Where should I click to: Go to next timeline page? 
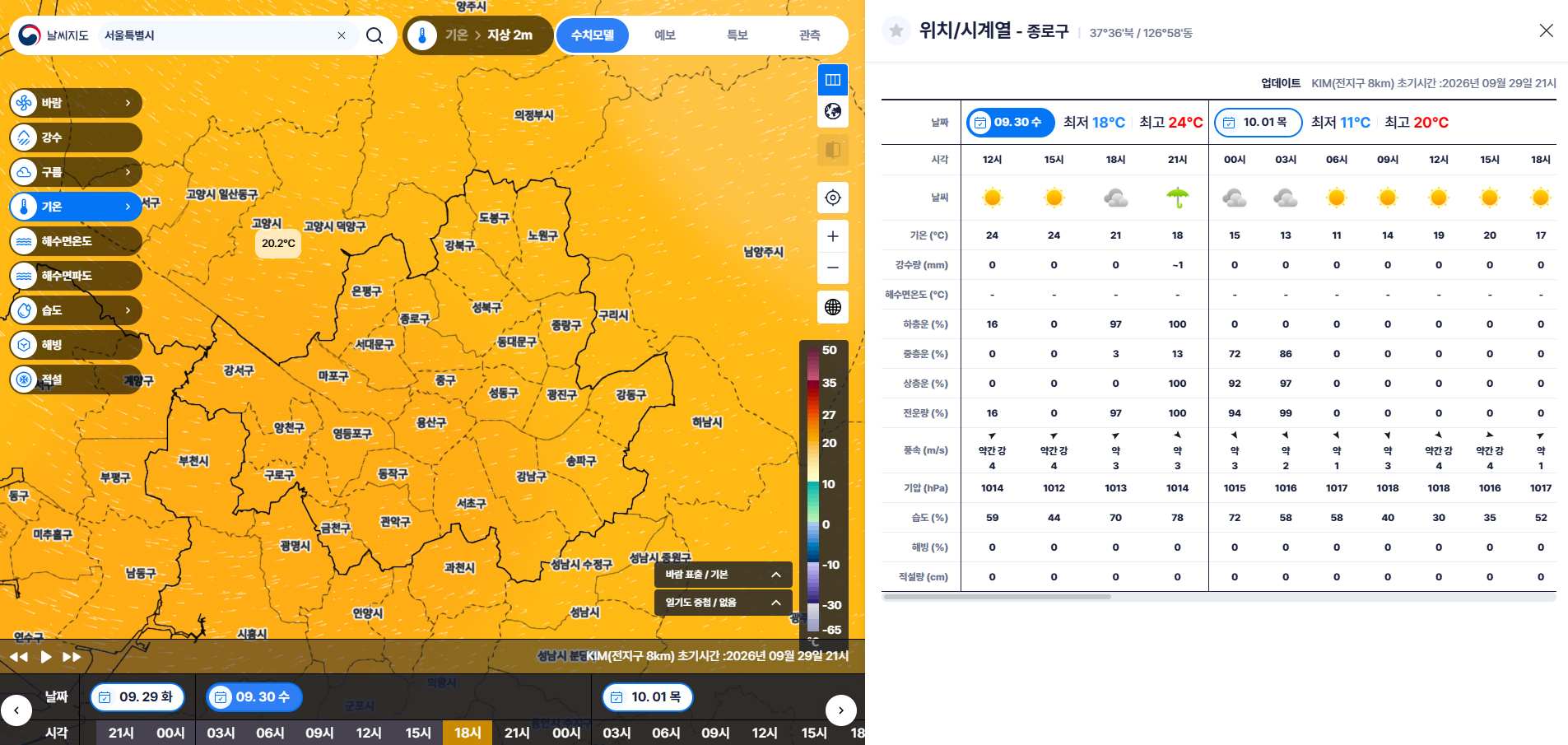click(x=841, y=710)
